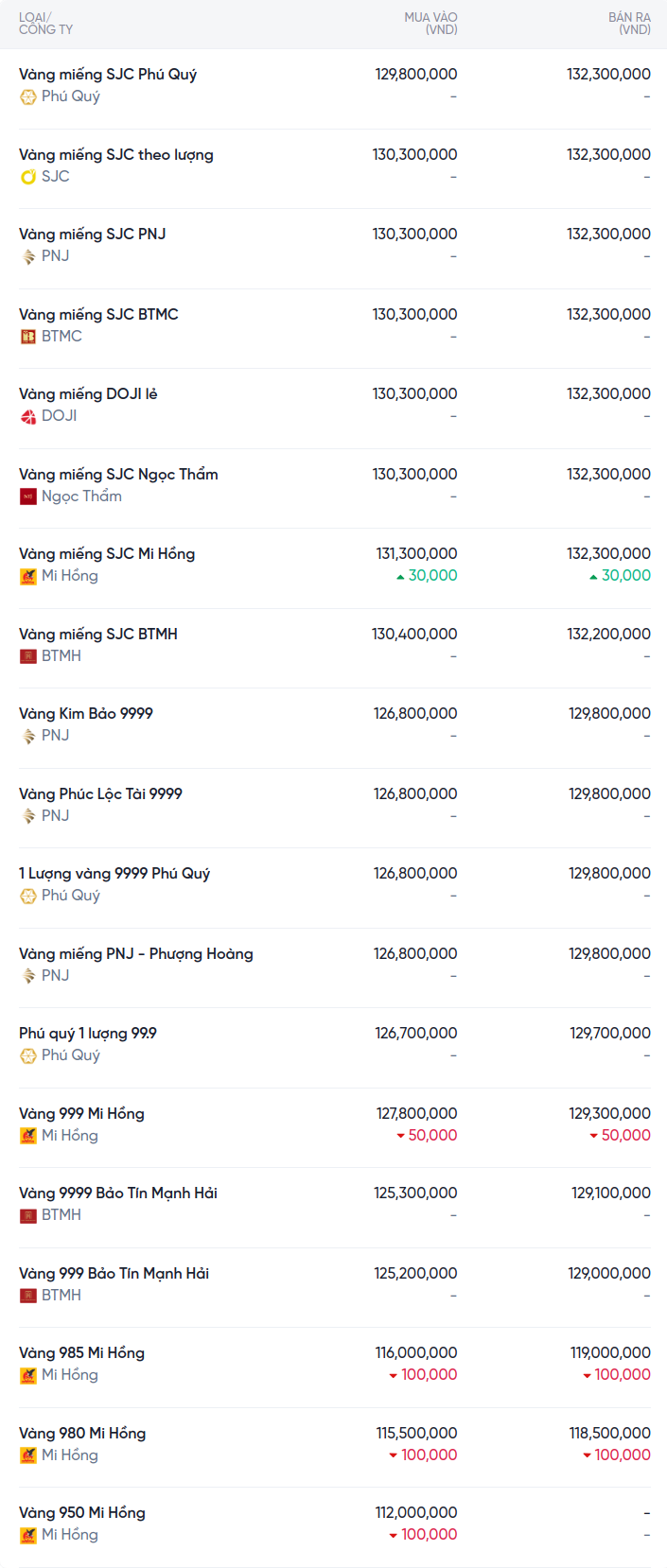The height and width of the screenshot is (1568, 667).
Task: Click Phú Quý logo under Vàng miếng SJC Phú Quý
Action: [28, 96]
